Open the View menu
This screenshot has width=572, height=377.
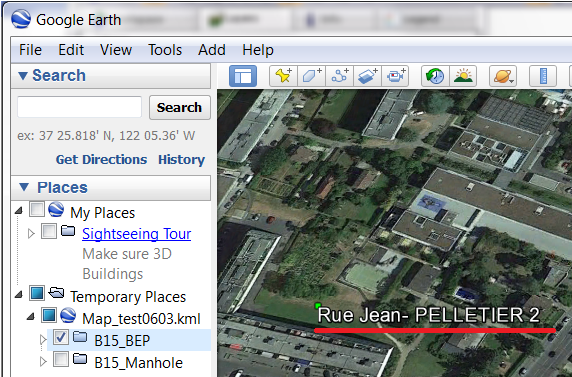tap(116, 50)
